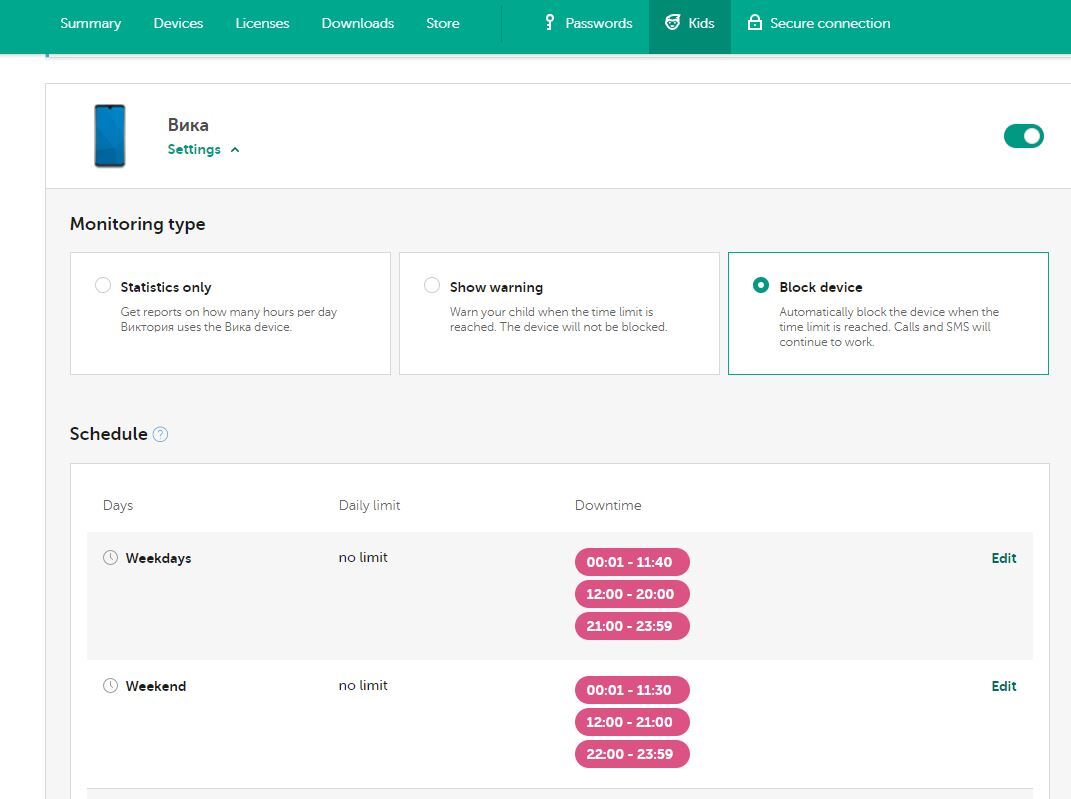Click the weekdays 12:00 - 20:00 downtime badge
This screenshot has height=799, width=1071.
[x=631, y=594]
